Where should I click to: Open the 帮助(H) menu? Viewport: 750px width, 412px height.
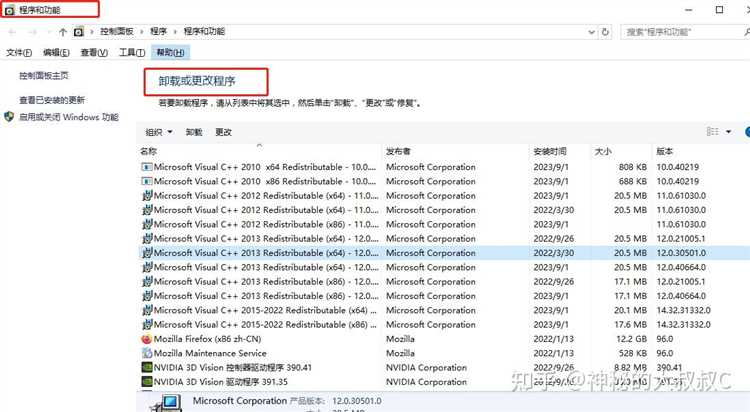click(x=170, y=53)
